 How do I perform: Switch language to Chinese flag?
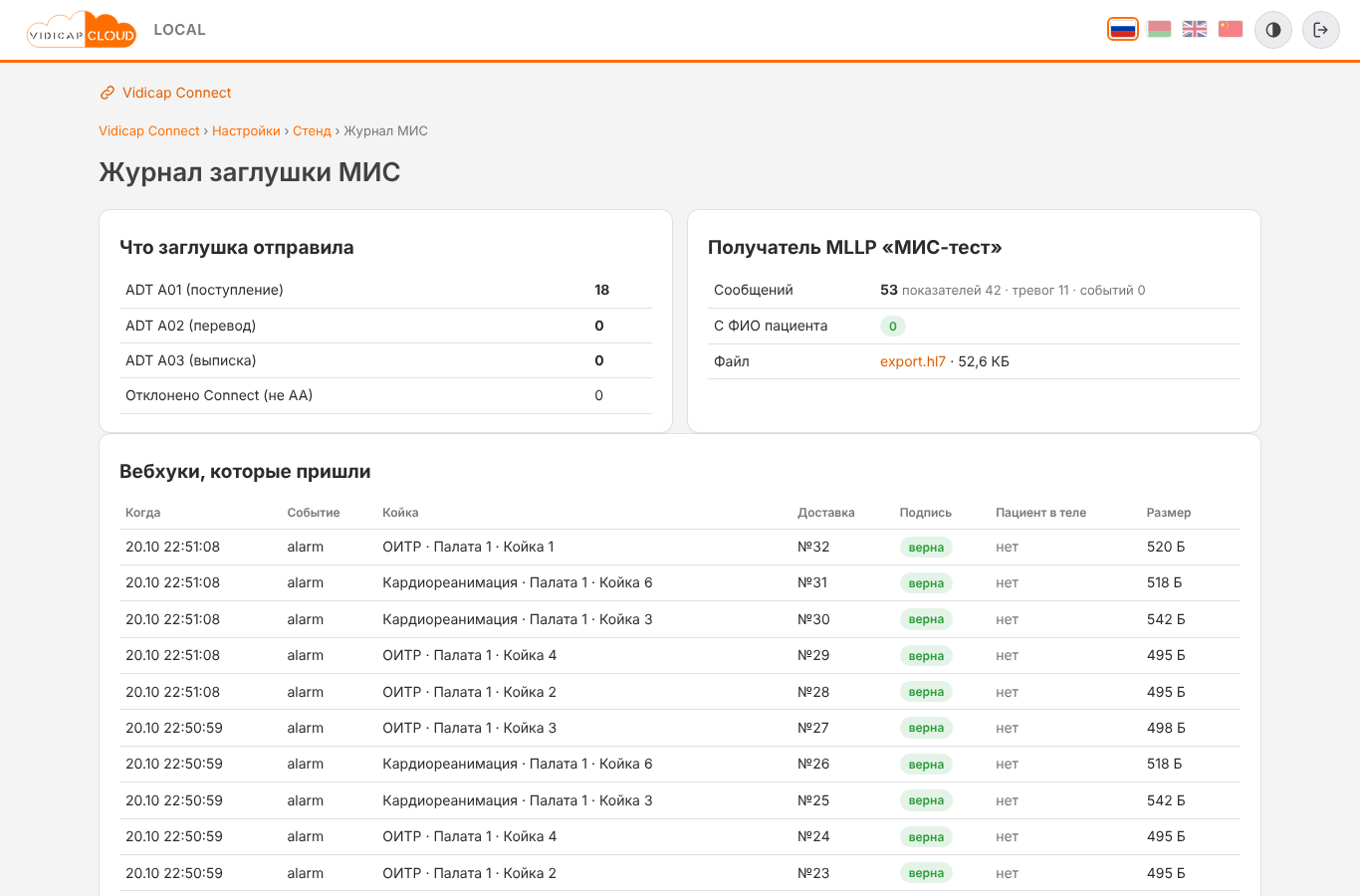point(1231,29)
